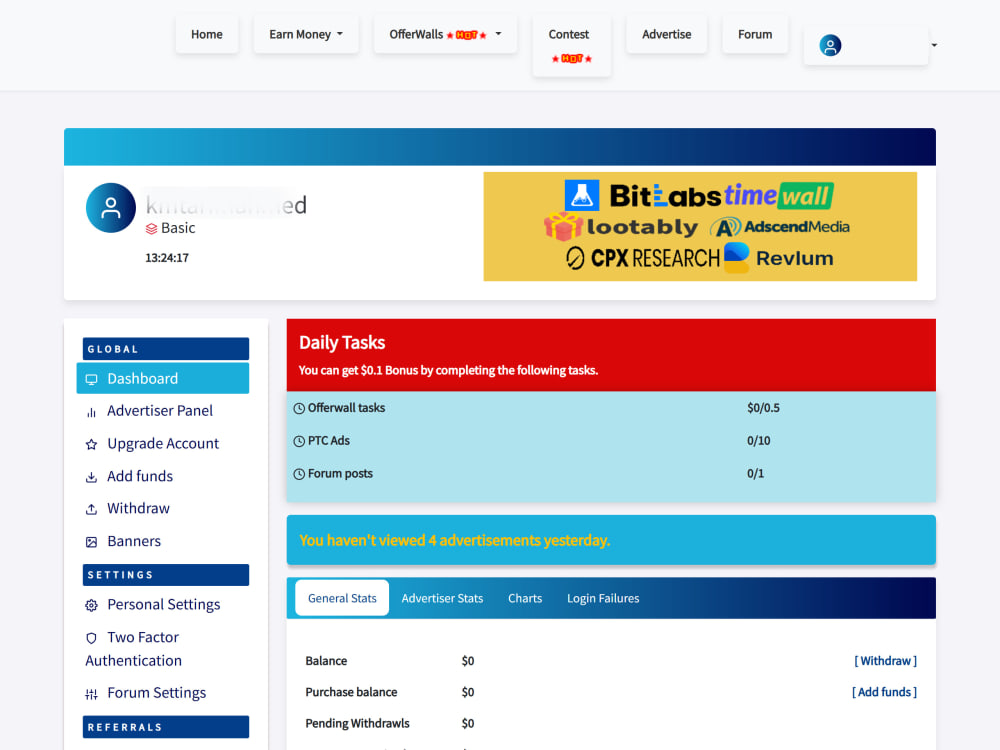The image size is (1000, 750).
Task: Click the PTC Ads clock icon
Action: pyautogui.click(x=299, y=441)
